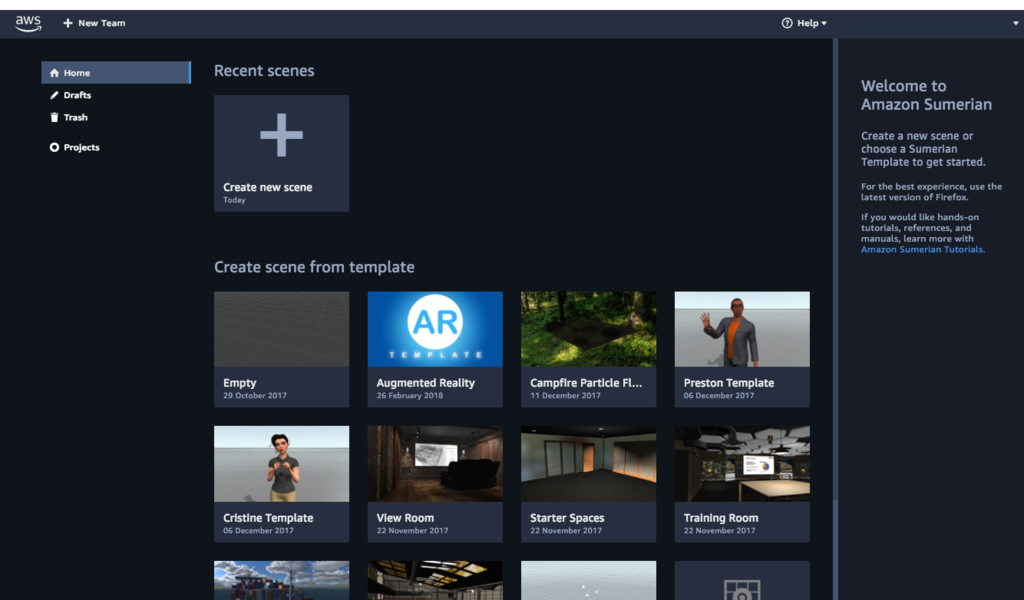Choose the Starter Spaces template thumbnail

[x=588, y=464]
